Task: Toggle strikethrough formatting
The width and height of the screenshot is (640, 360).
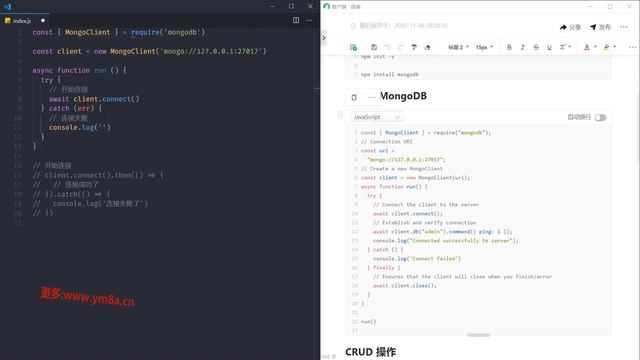Action: (536, 47)
